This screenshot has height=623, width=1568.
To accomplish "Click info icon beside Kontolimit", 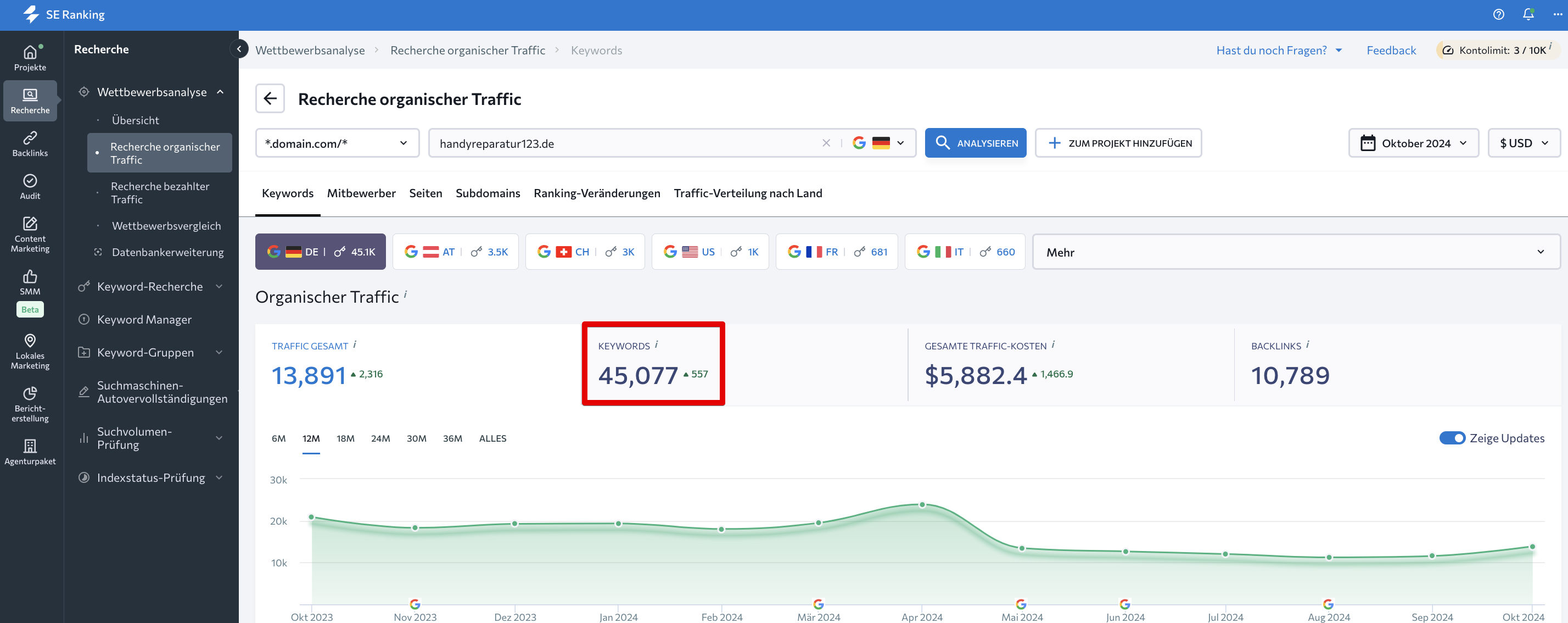I will pyautogui.click(x=1550, y=46).
